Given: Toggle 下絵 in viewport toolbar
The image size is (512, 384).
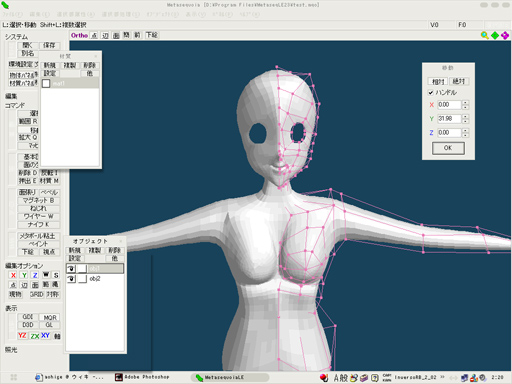Looking at the screenshot, I should (x=152, y=35).
